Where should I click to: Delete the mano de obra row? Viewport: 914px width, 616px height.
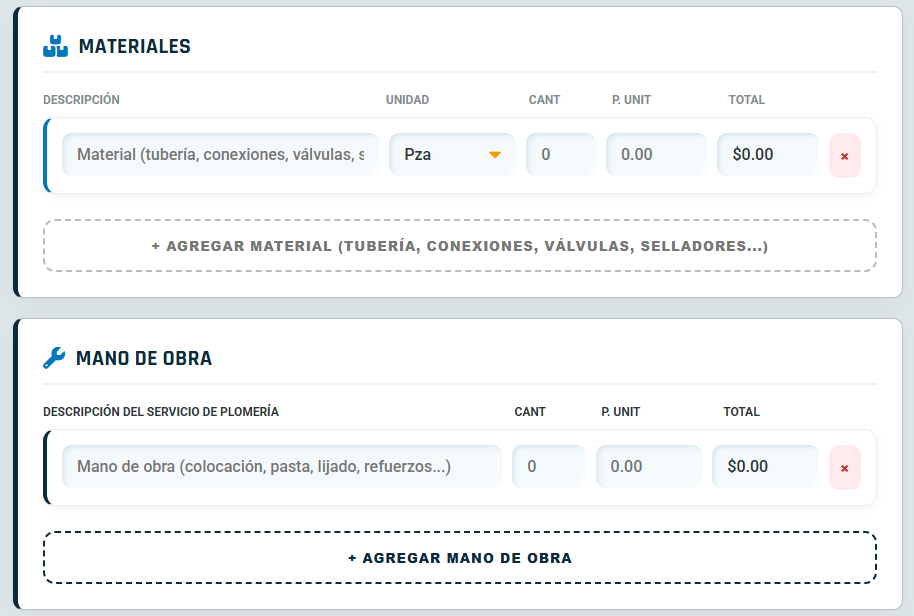845,468
